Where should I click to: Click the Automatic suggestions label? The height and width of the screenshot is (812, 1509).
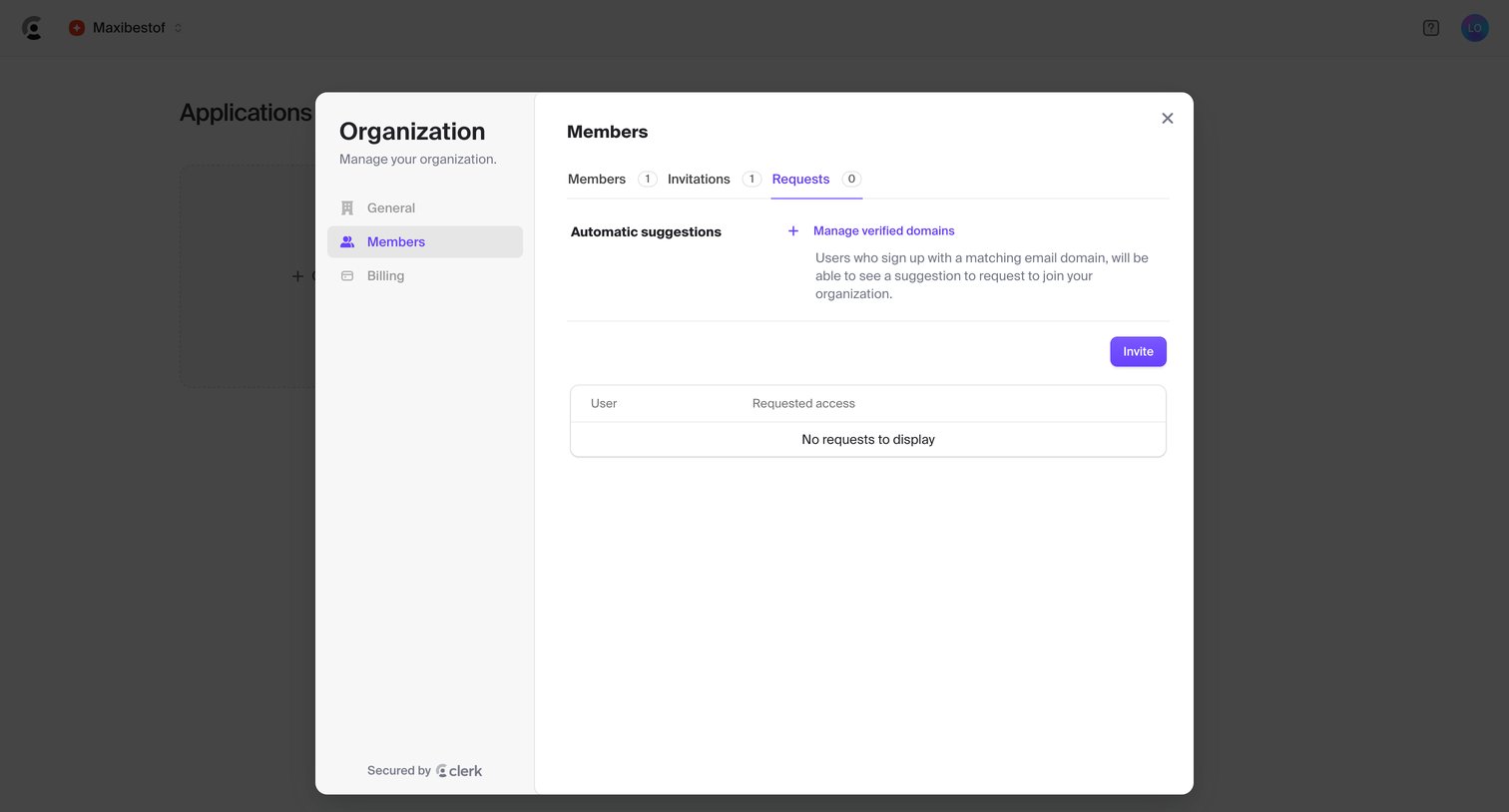(x=646, y=232)
